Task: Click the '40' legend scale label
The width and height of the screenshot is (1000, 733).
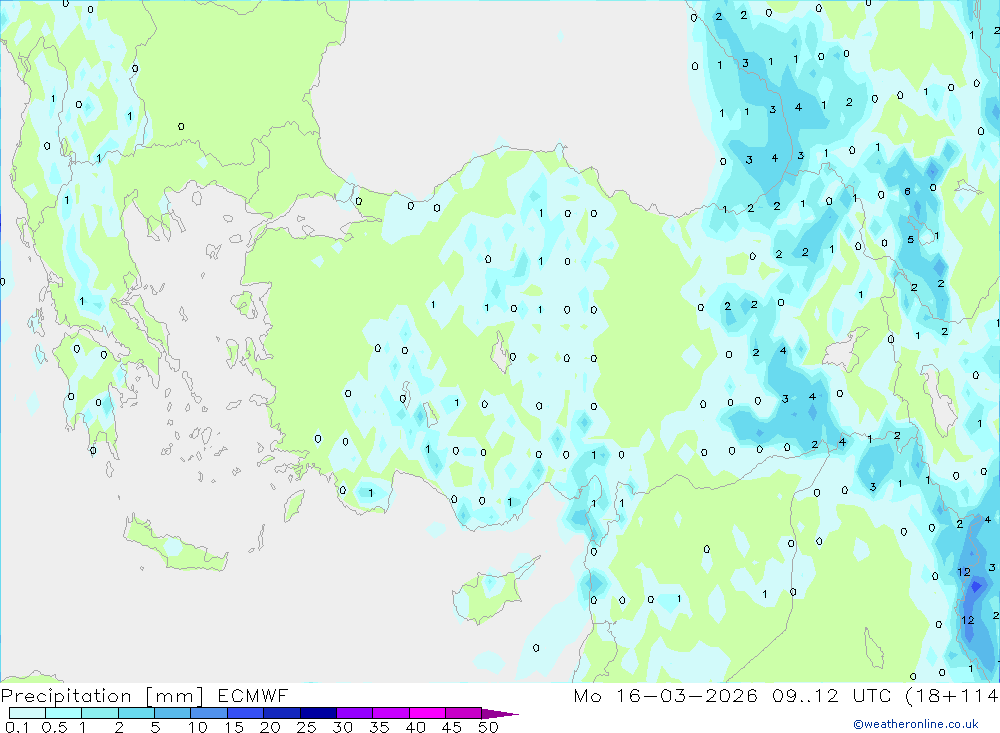Action: [x=416, y=727]
